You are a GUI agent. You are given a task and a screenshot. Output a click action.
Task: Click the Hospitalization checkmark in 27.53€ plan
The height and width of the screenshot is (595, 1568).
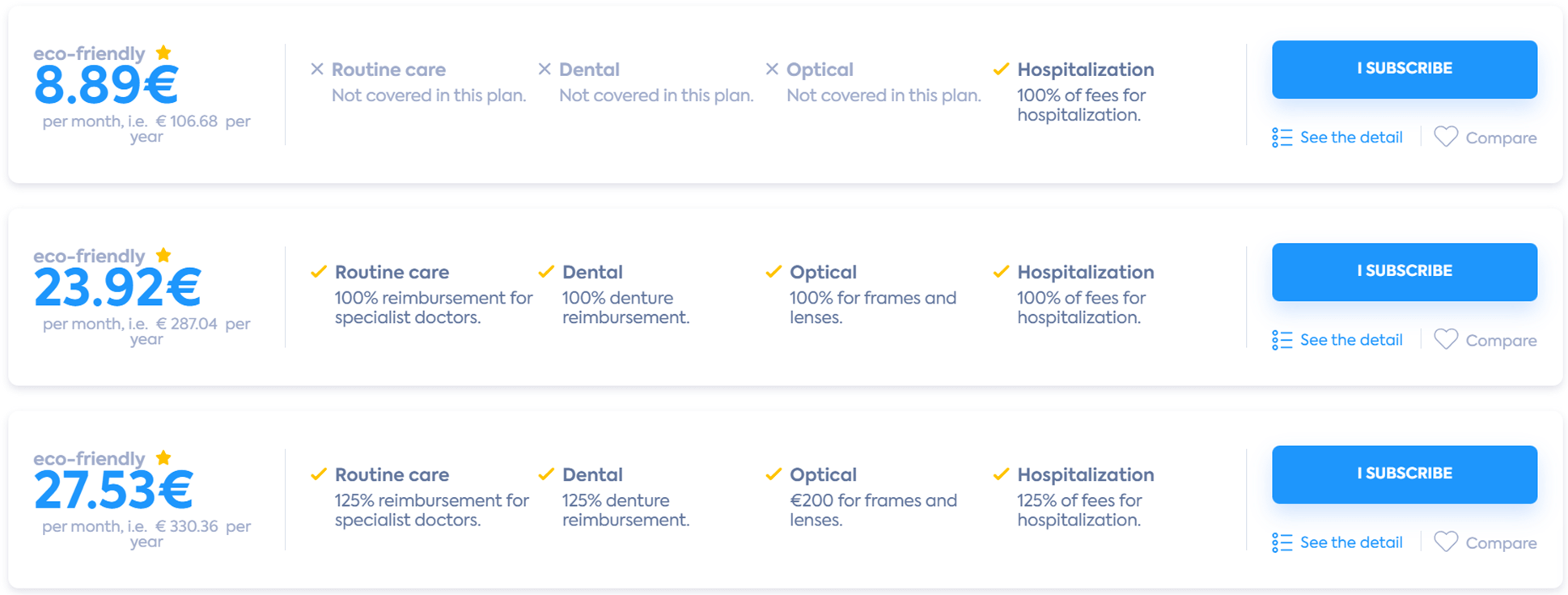click(1001, 474)
